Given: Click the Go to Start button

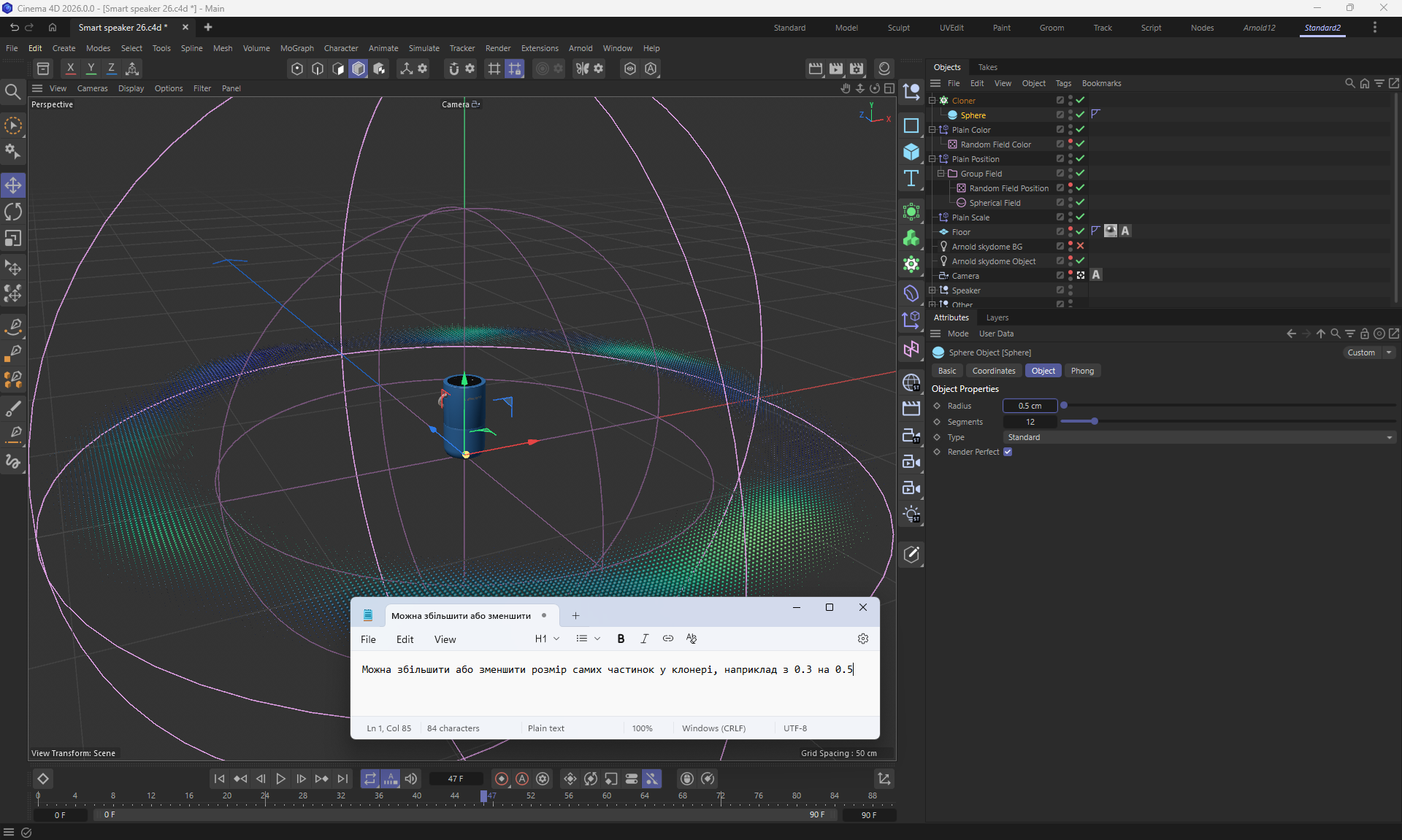Looking at the screenshot, I should (x=219, y=779).
